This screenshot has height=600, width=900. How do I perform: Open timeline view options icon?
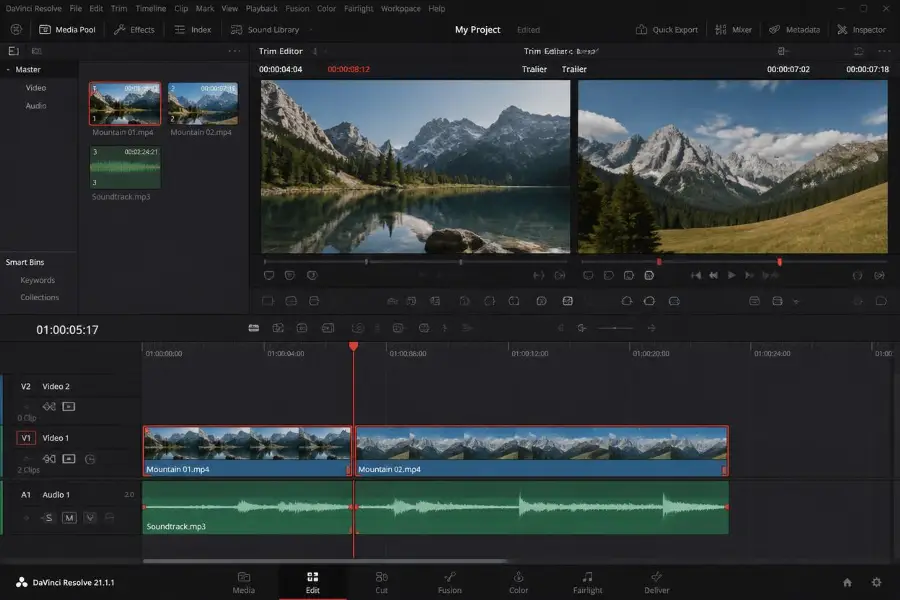tap(253, 328)
